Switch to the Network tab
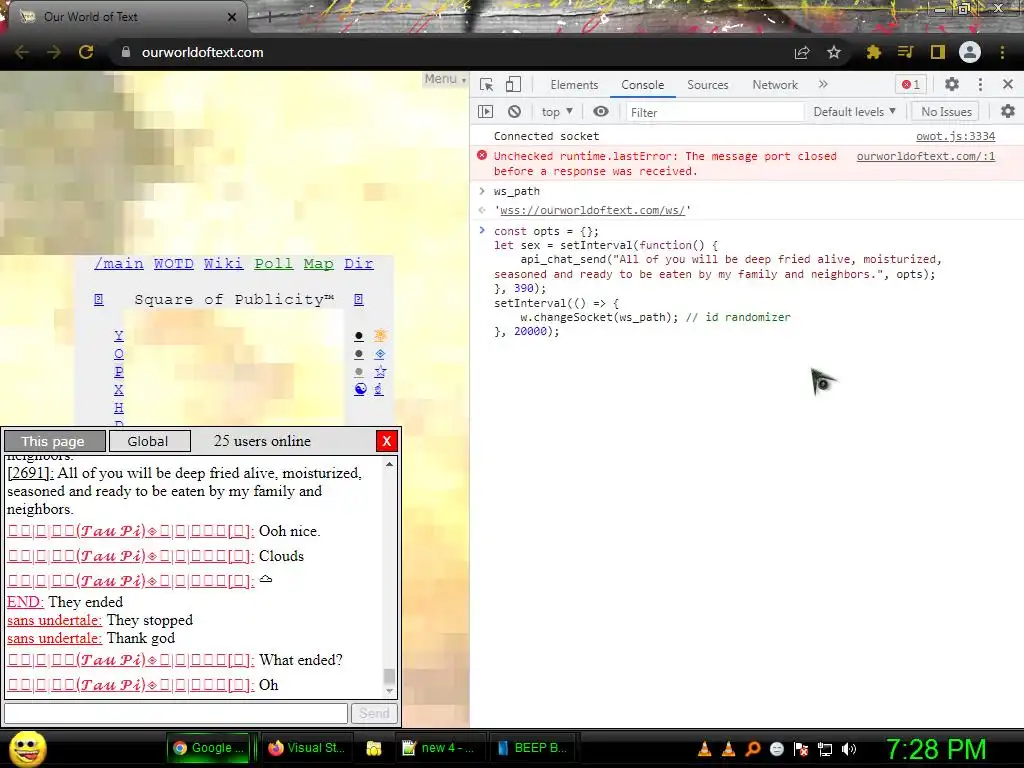 (x=775, y=85)
